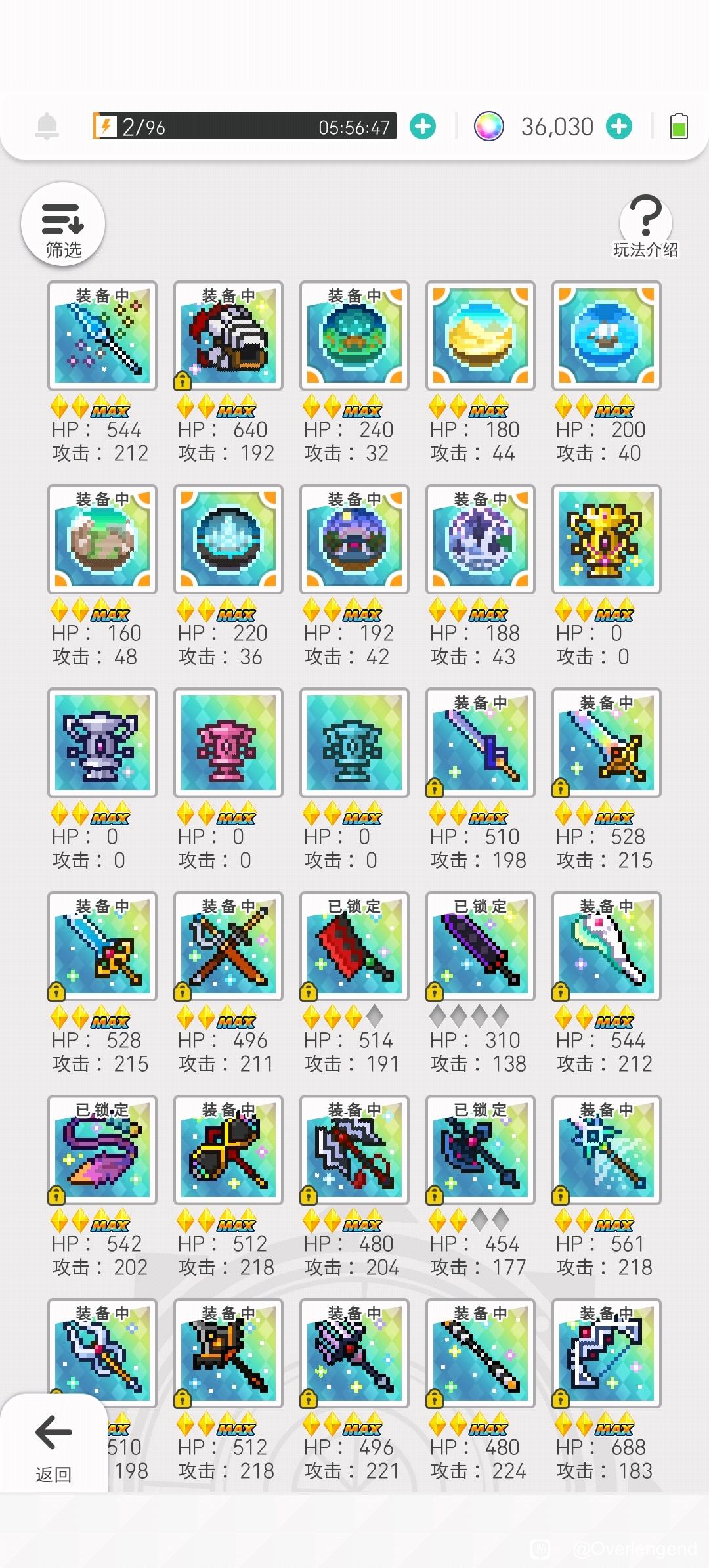Viewport: 709px width, 1568px height.
Task: Open the 筛选 filter button
Action: 63,225
